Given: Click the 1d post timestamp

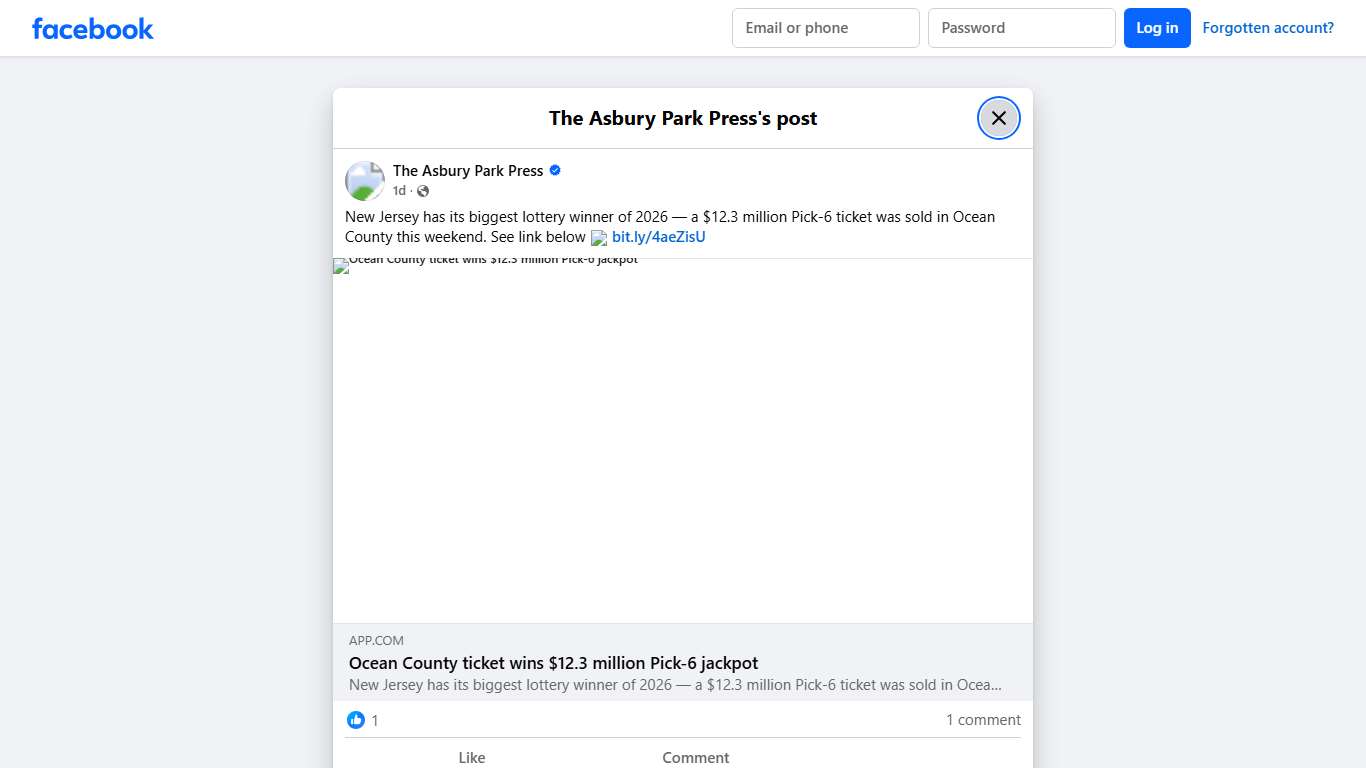Looking at the screenshot, I should [x=399, y=191].
